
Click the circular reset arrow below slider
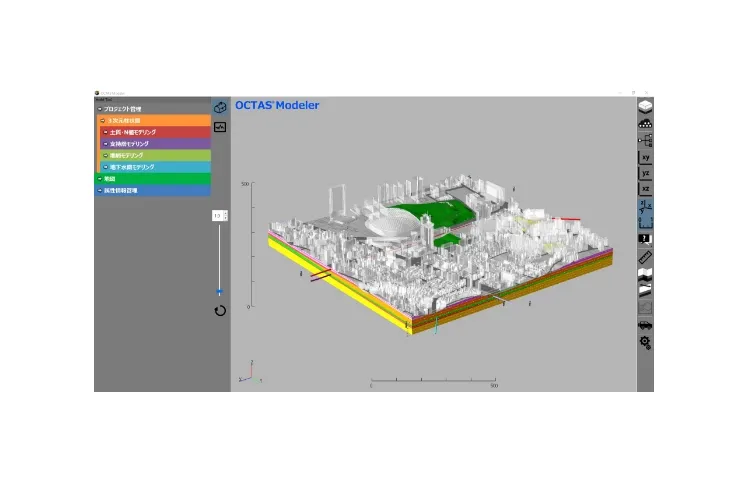(x=220, y=311)
